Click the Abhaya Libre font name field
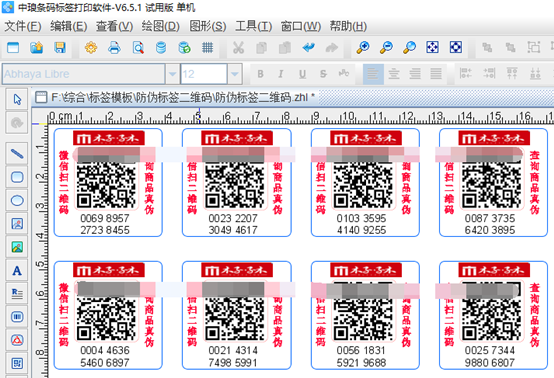554x378 pixels. [x=83, y=74]
